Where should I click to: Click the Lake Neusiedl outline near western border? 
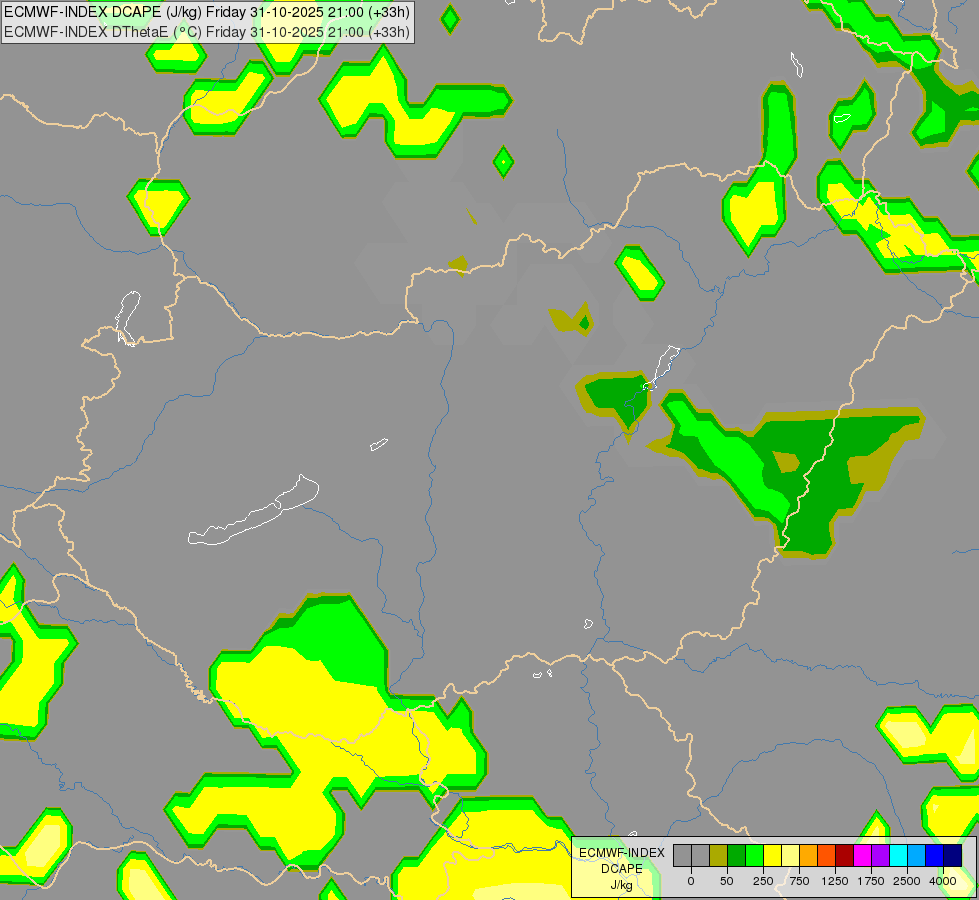click(x=128, y=317)
